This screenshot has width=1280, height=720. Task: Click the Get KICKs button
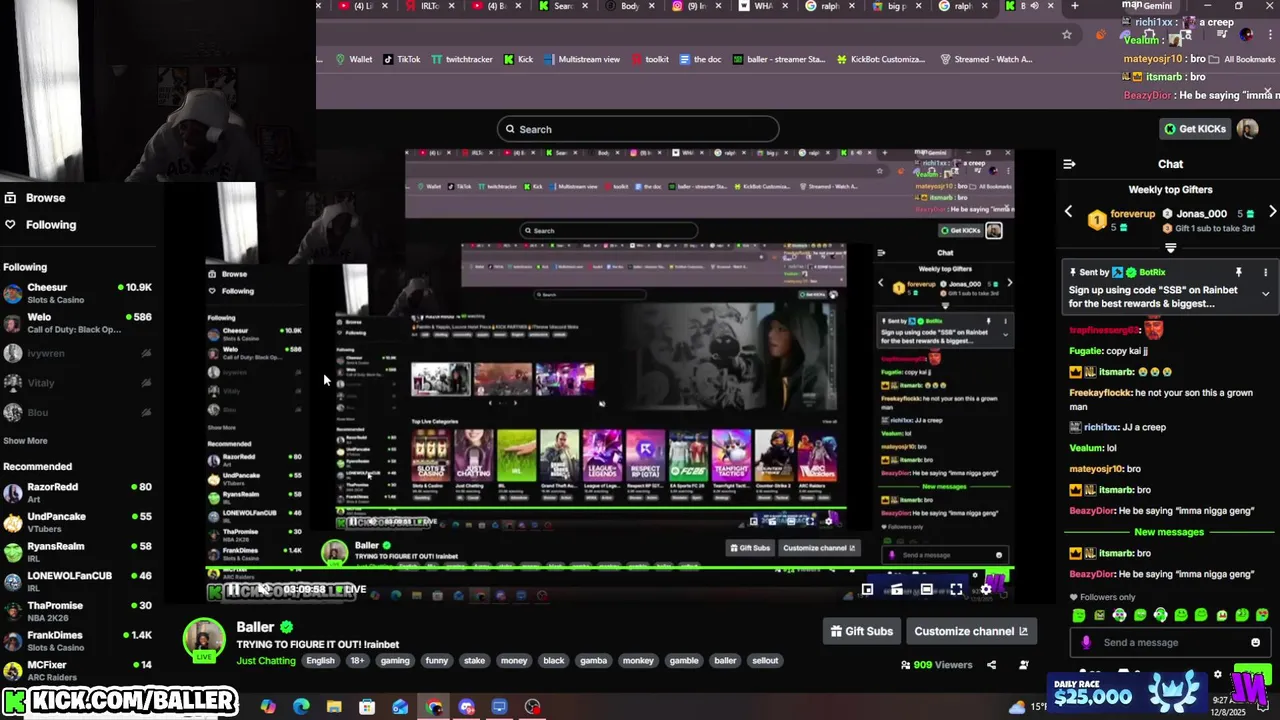[1194, 129]
